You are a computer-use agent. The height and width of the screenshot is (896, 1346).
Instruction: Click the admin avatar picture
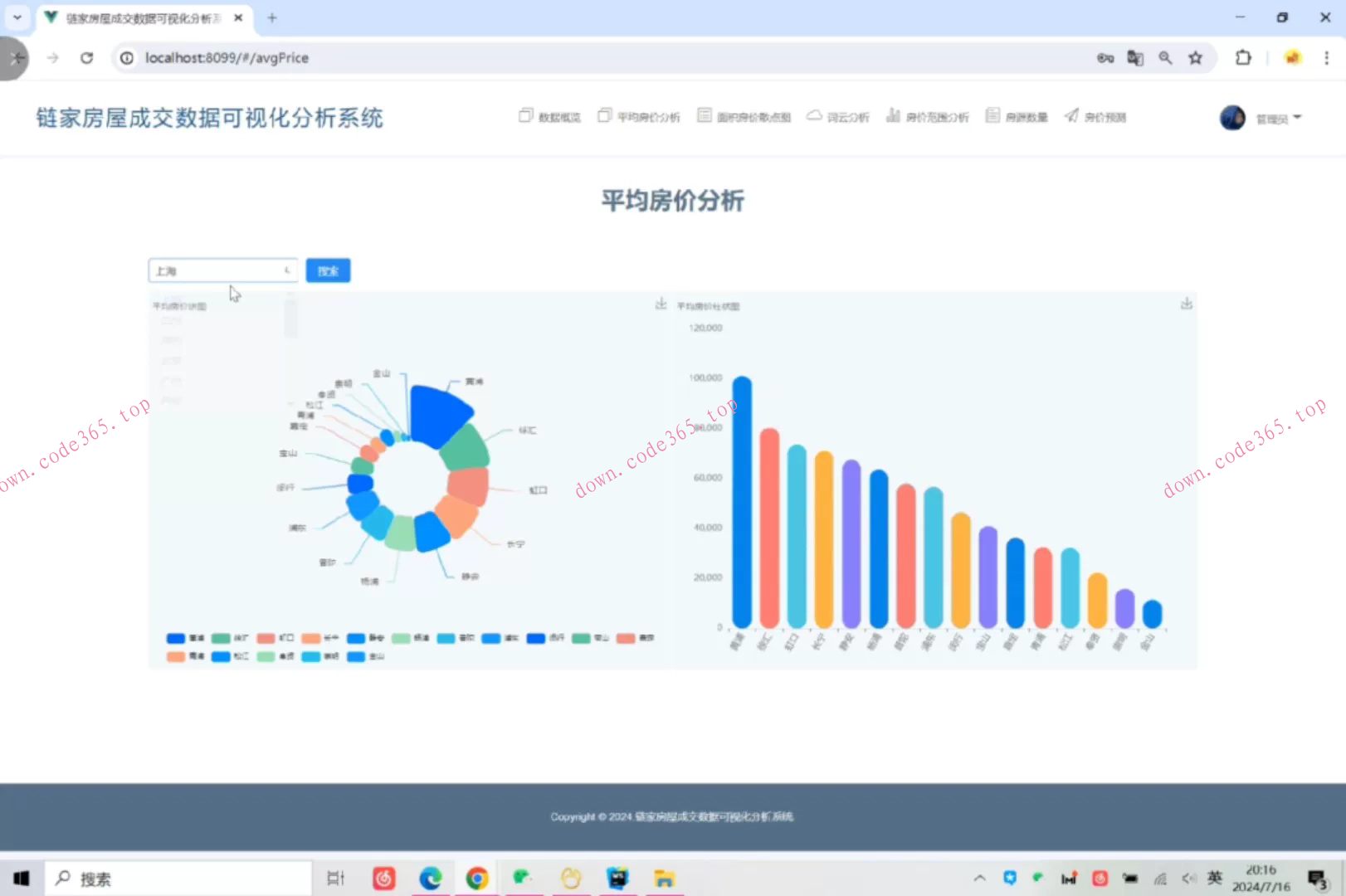click(1232, 118)
